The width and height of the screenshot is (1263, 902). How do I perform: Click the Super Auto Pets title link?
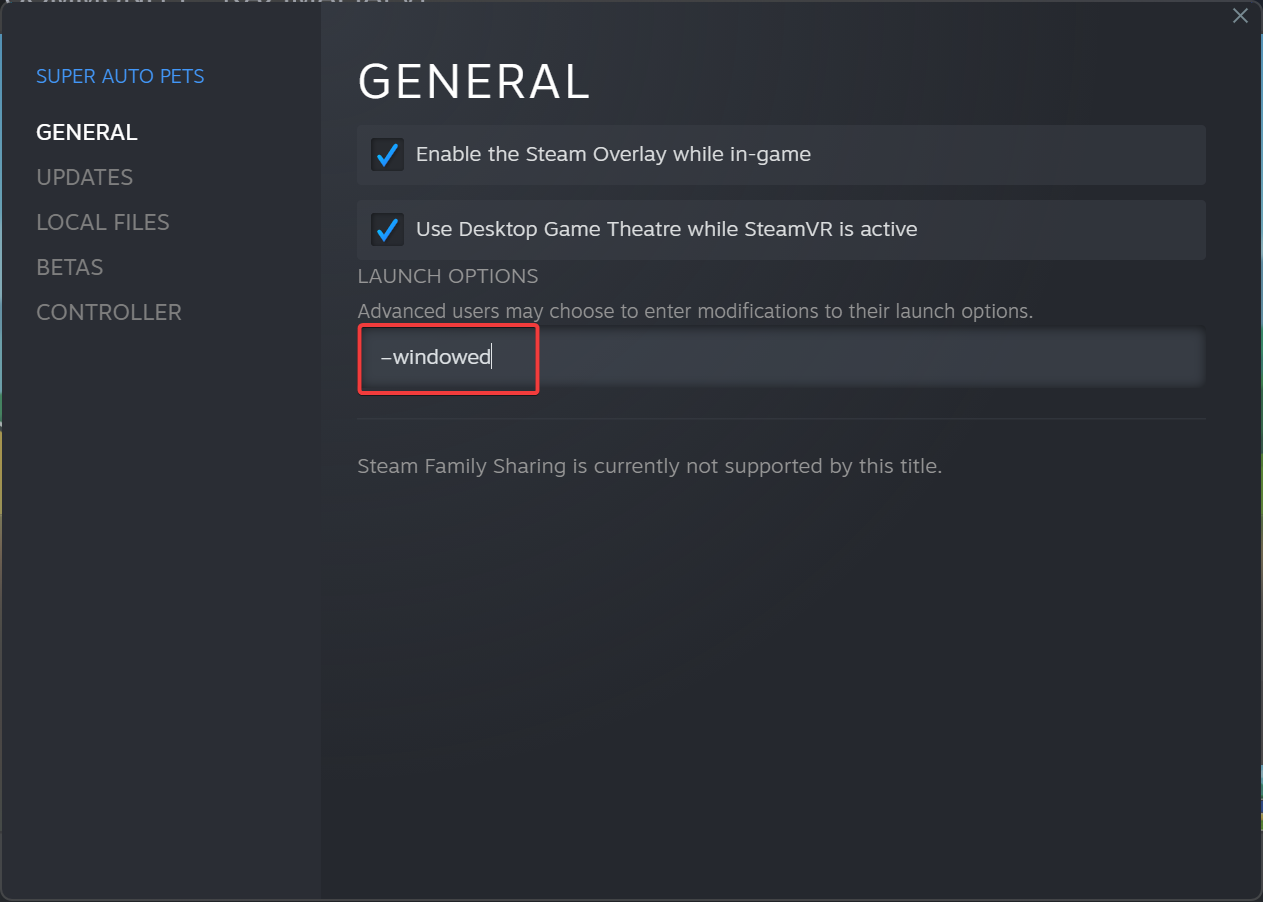tap(120, 77)
